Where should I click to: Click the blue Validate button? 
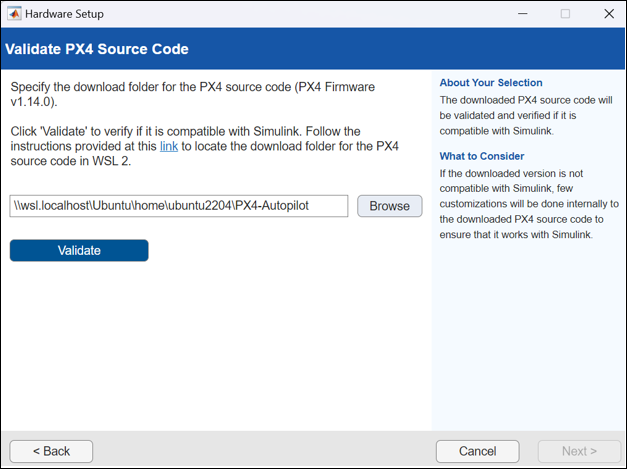79,250
